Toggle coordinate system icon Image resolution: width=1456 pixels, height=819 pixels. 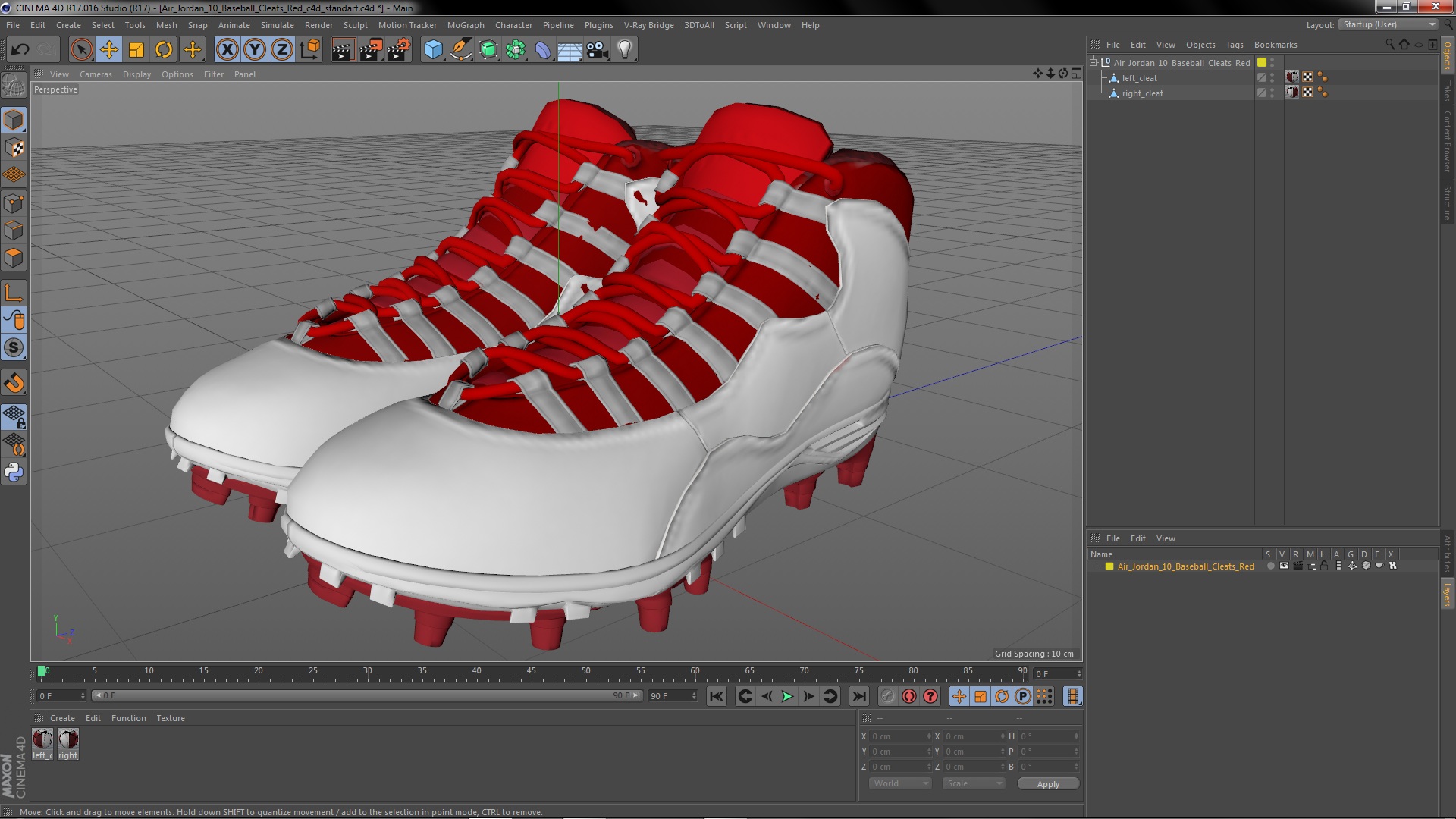[310, 50]
